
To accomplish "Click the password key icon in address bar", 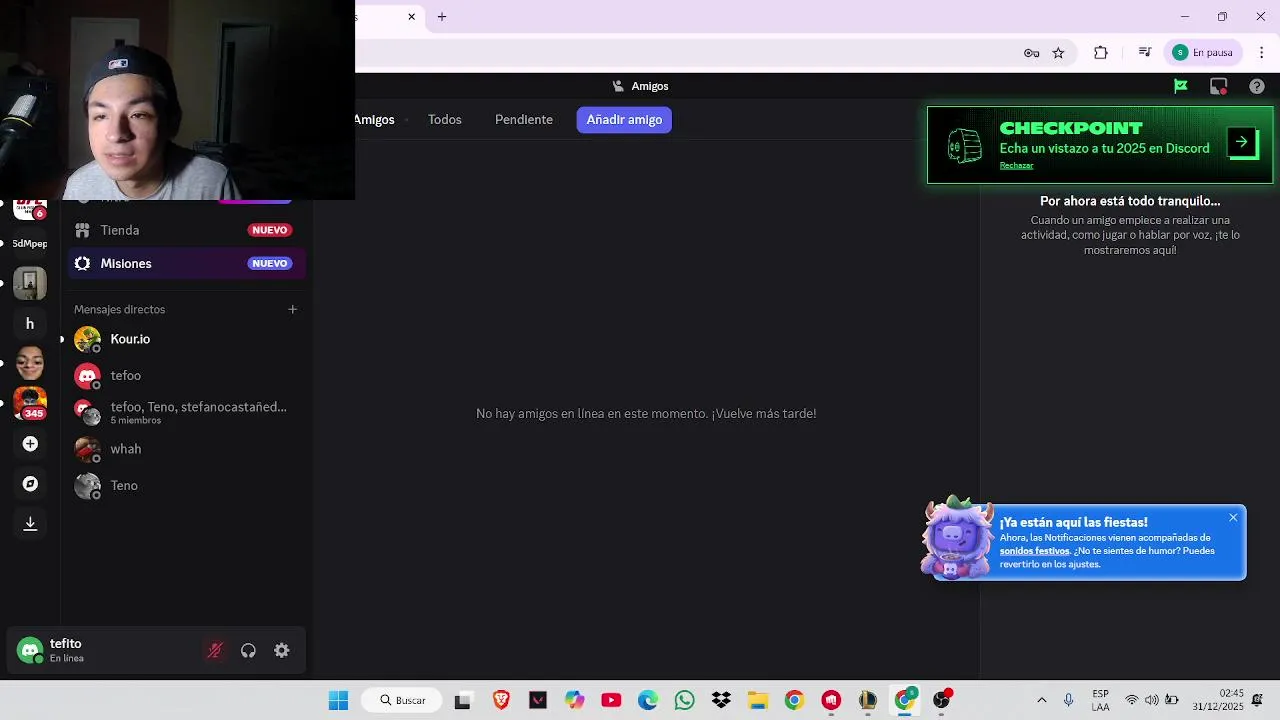I will [x=1032, y=53].
